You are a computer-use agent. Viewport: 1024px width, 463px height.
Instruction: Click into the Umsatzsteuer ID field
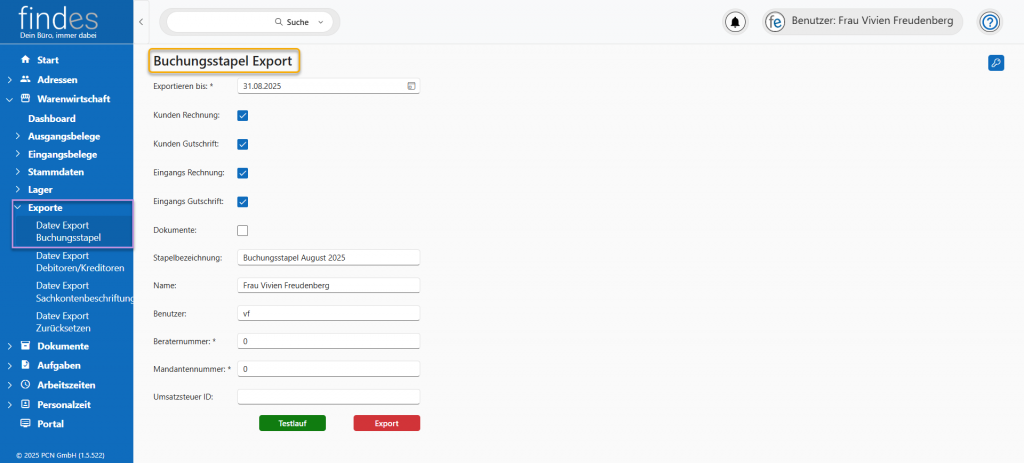point(328,396)
